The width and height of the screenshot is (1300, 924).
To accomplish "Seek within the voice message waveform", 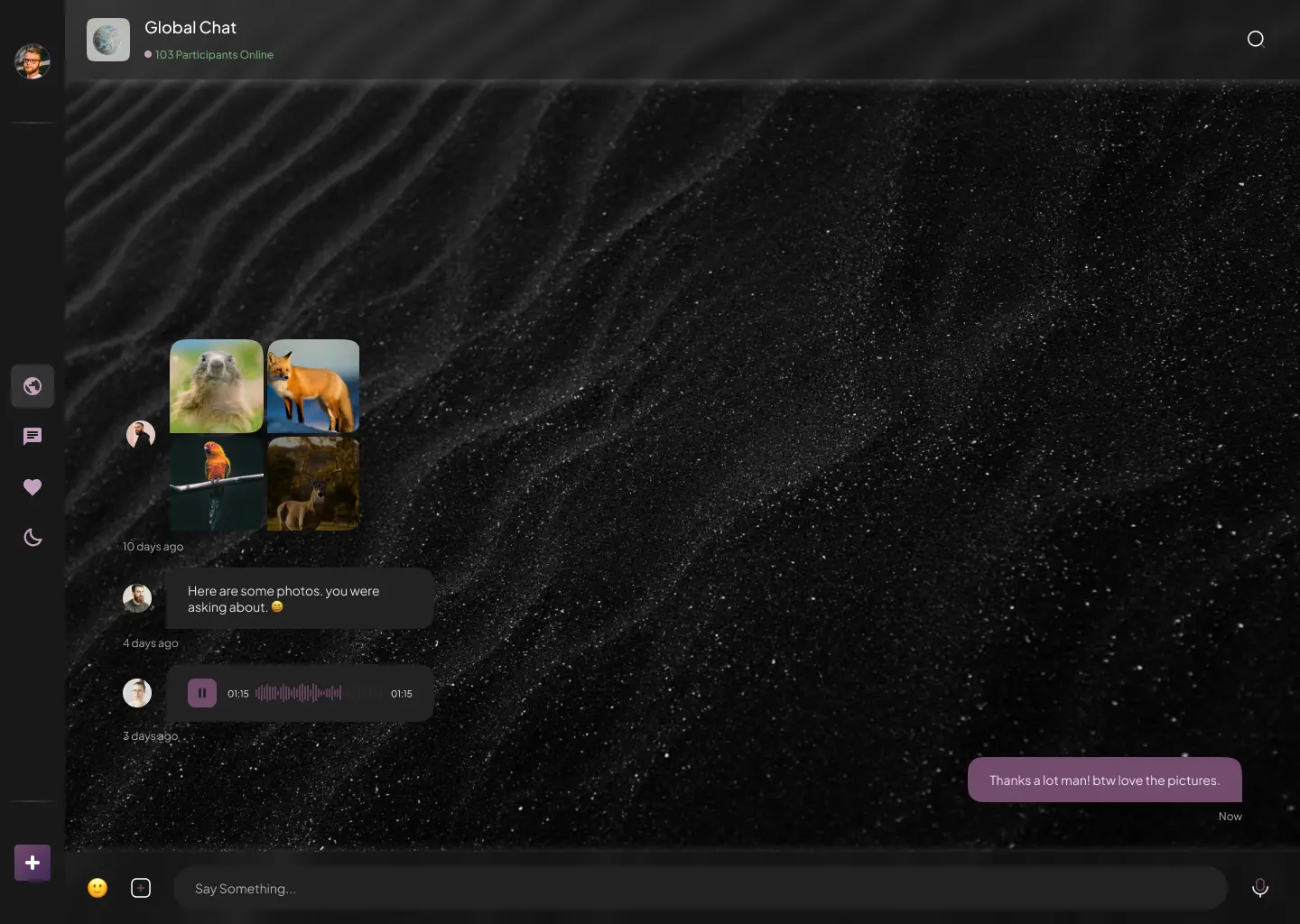I will pos(320,693).
